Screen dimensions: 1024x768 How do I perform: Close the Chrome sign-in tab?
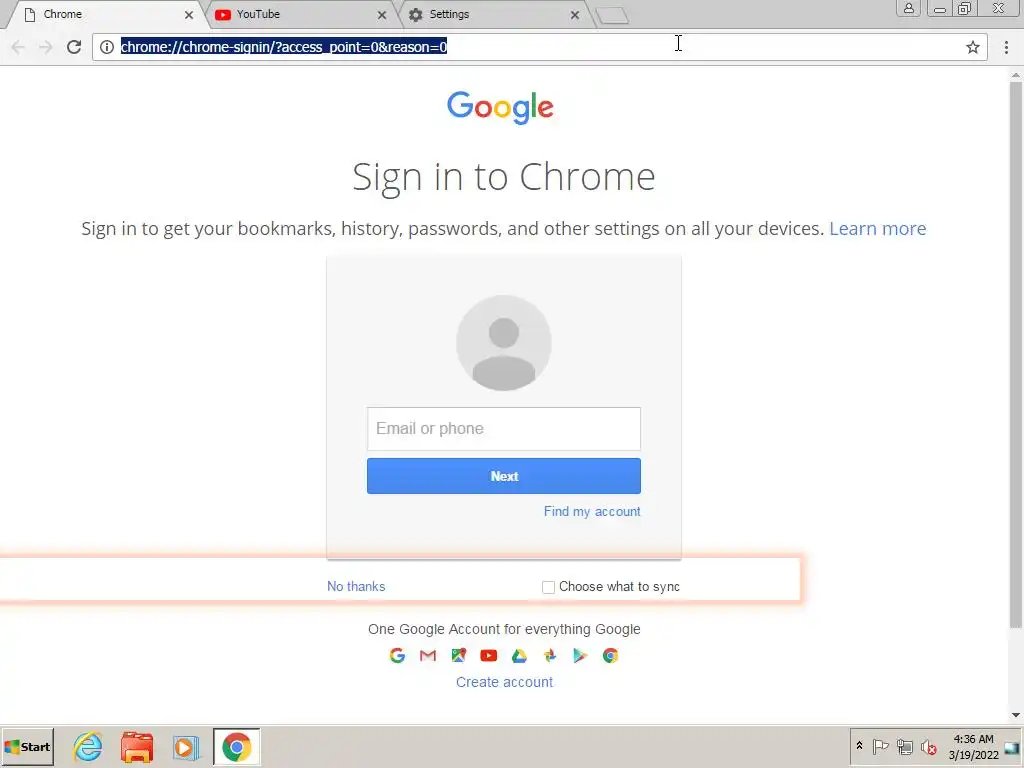tap(189, 14)
